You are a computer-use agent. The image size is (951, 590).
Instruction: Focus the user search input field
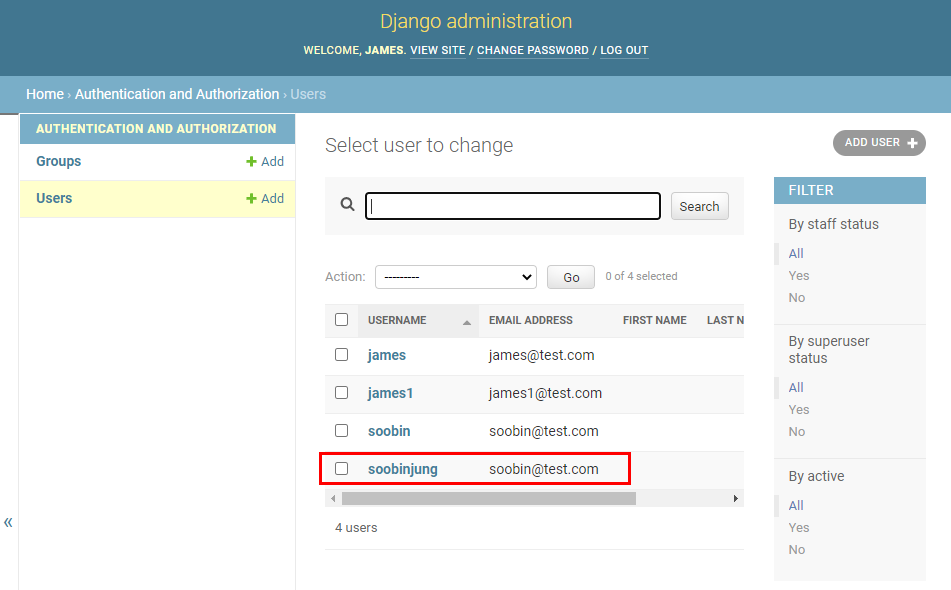tap(513, 206)
